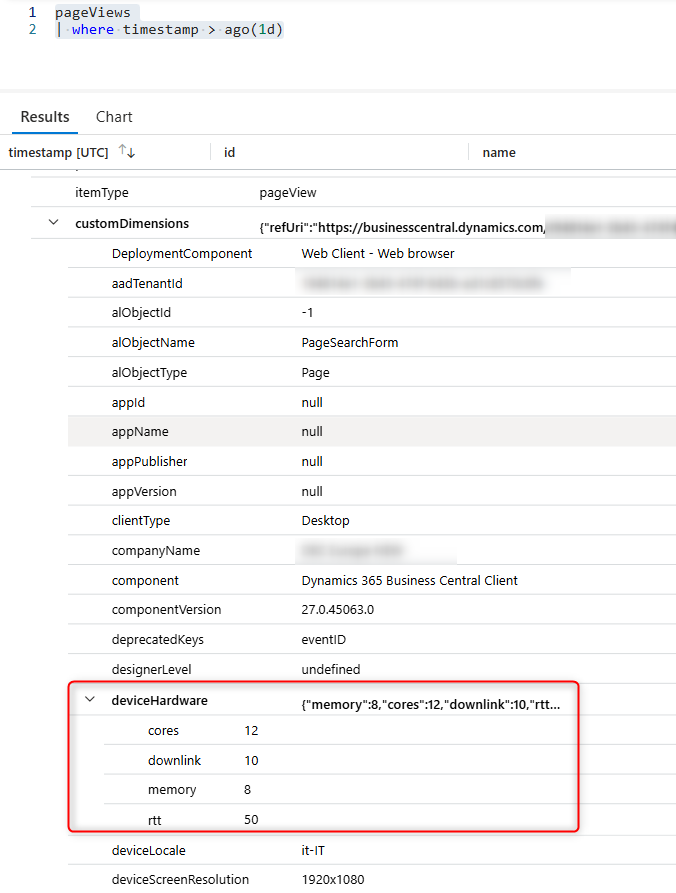
Task: Select the Results tab
Action: [x=45, y=117]
